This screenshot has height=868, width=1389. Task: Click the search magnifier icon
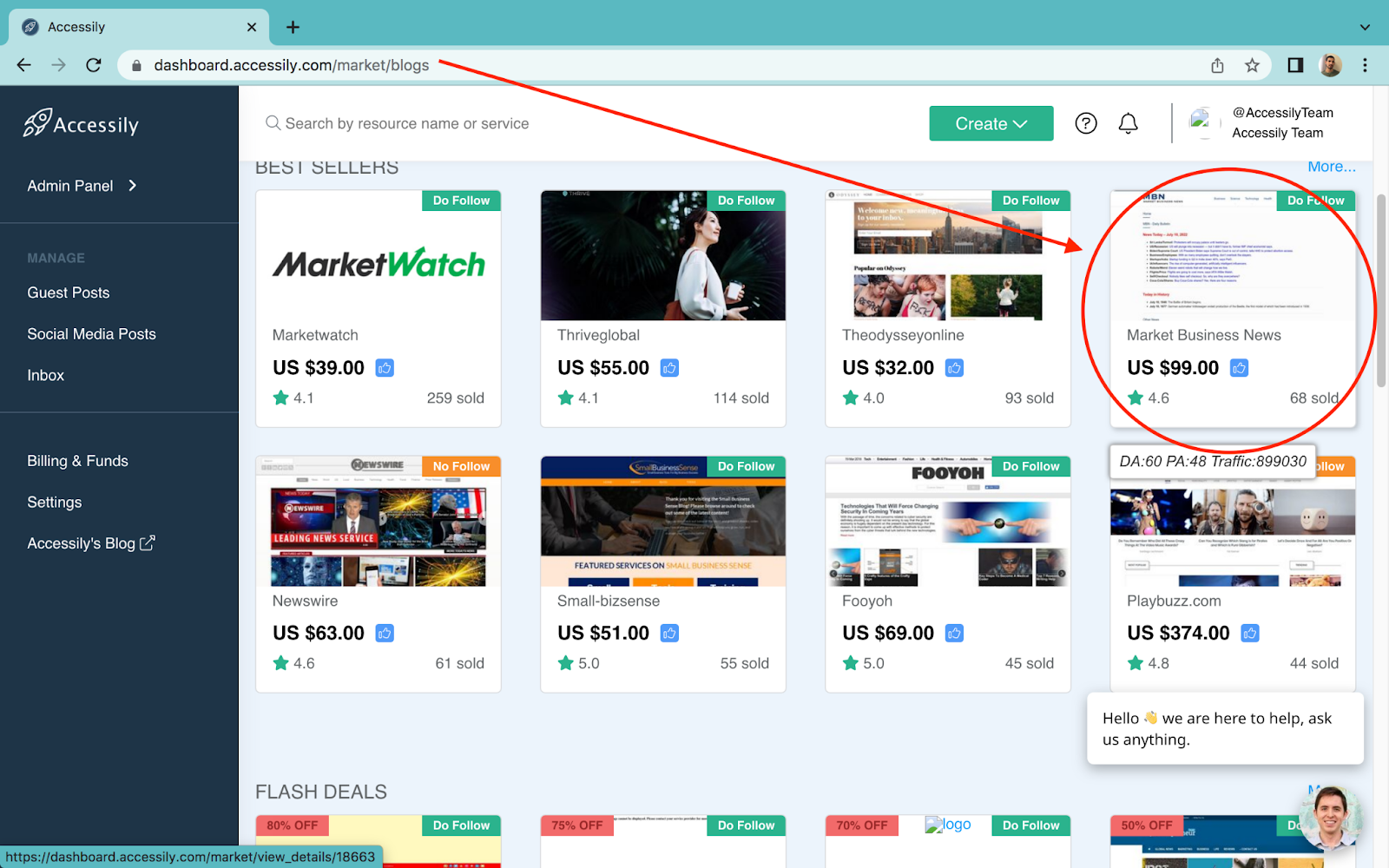click(x=273, y=123)
